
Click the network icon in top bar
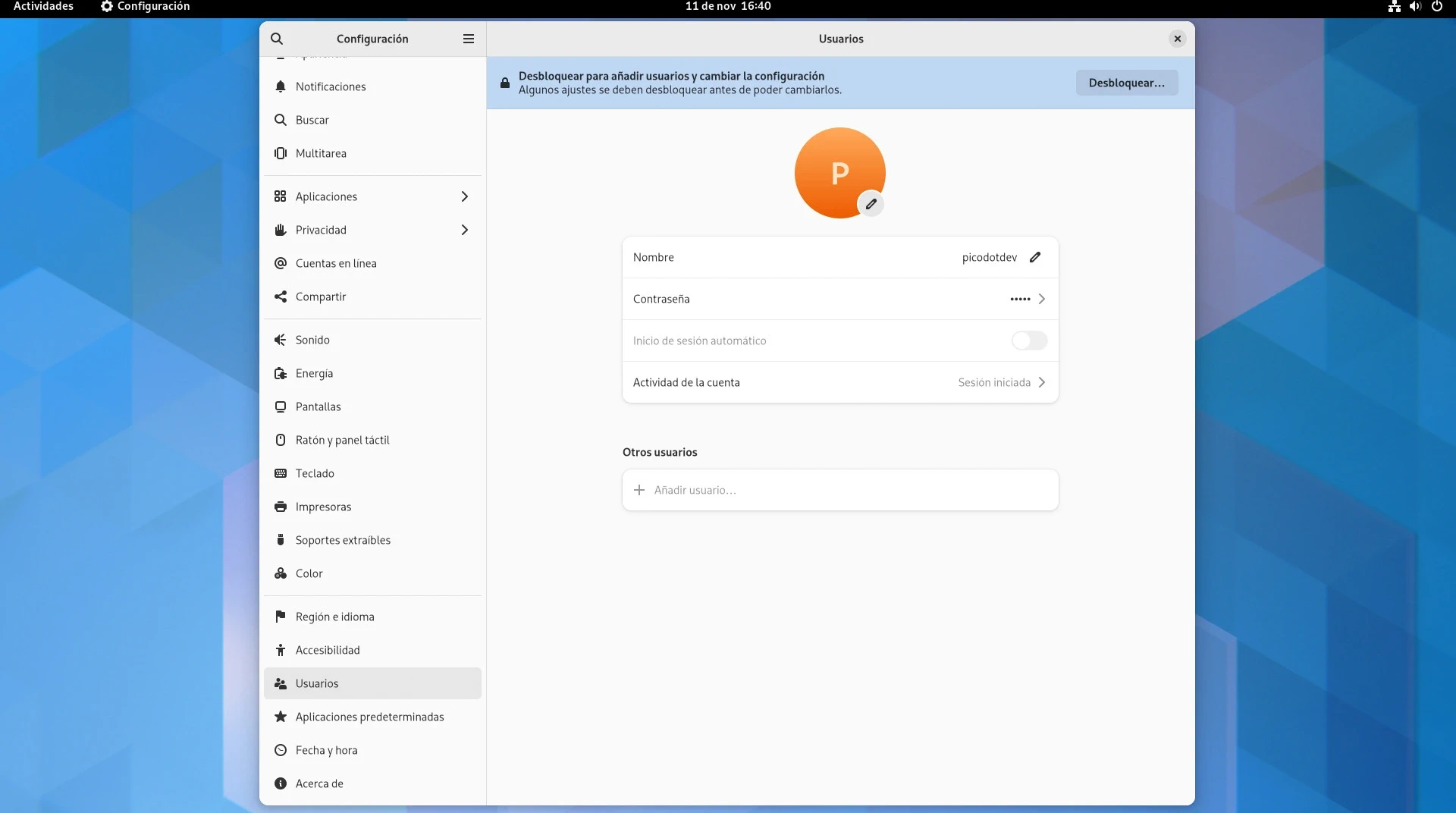[1394, 6]
